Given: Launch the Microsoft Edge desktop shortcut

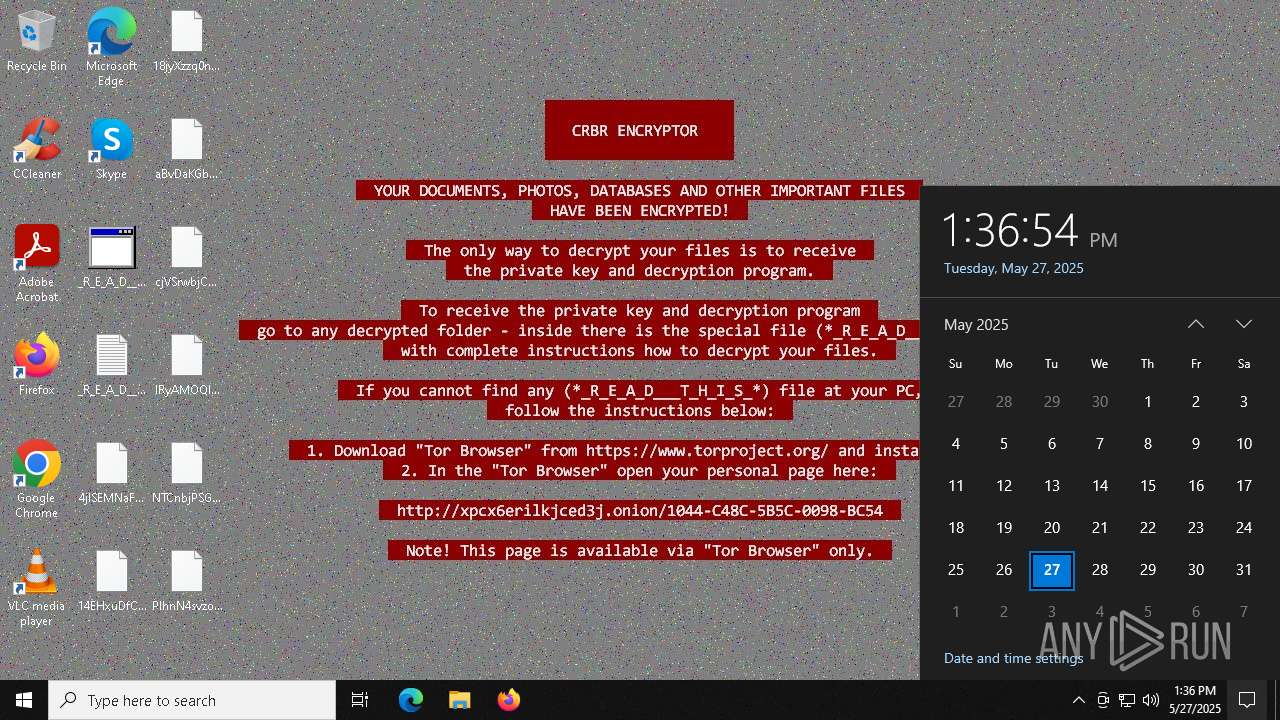Looking at the screenshot, I should (111, 47).
